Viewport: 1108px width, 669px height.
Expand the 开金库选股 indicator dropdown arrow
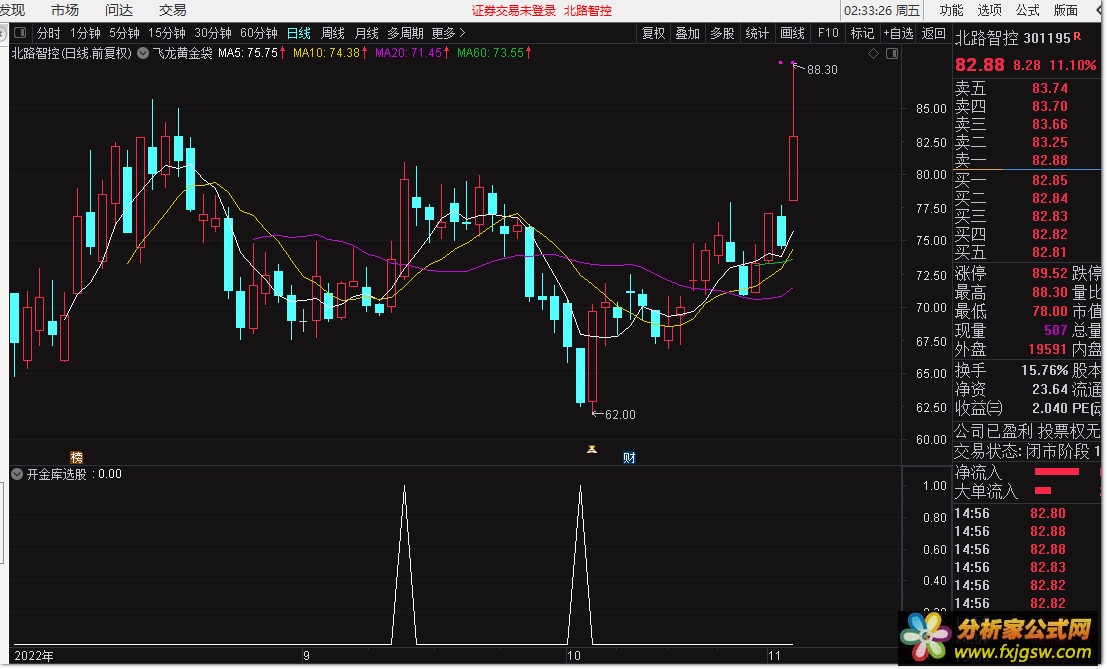[17, 474]
